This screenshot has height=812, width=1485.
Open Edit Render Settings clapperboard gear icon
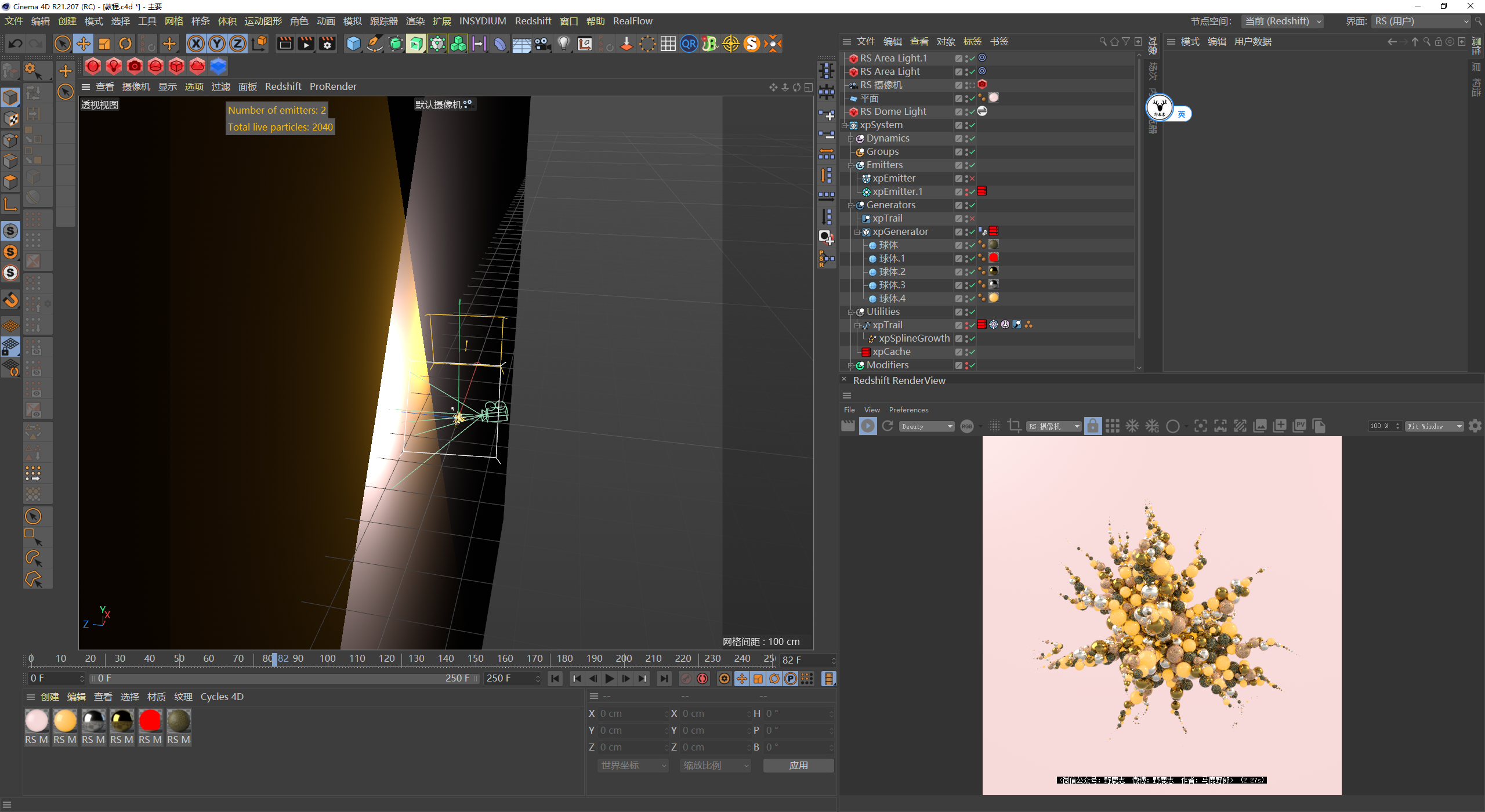coord(327,44)
